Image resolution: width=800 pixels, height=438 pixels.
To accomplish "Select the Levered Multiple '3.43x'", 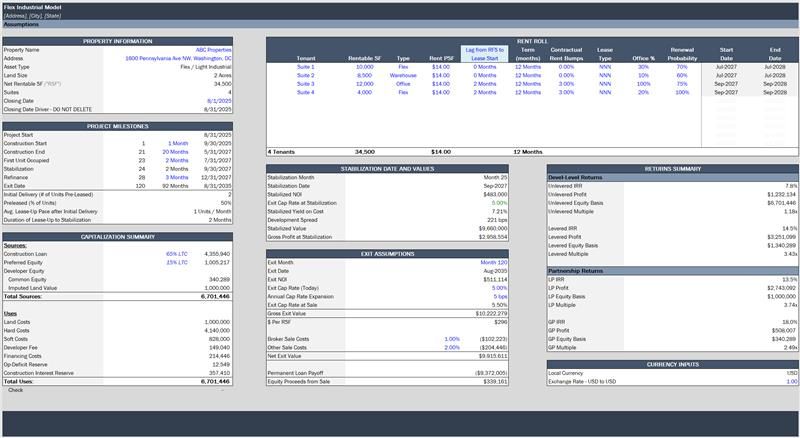I will pyautogui.click(x=790, y=254).
